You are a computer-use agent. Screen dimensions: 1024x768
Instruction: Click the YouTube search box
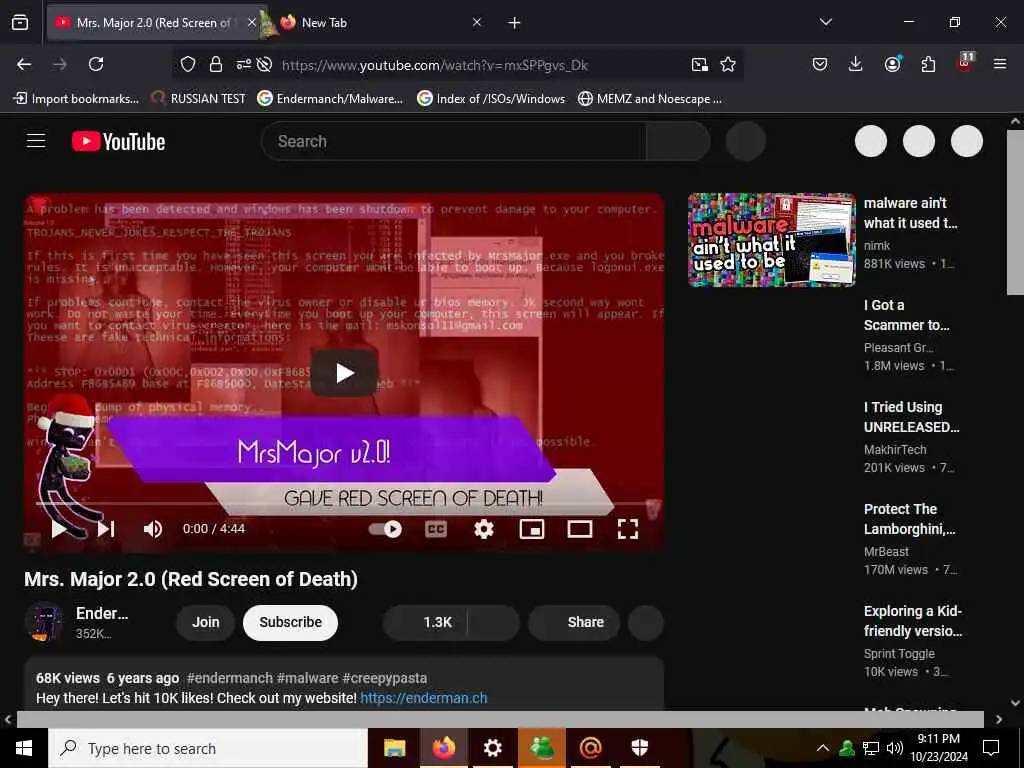coord(453,141)
